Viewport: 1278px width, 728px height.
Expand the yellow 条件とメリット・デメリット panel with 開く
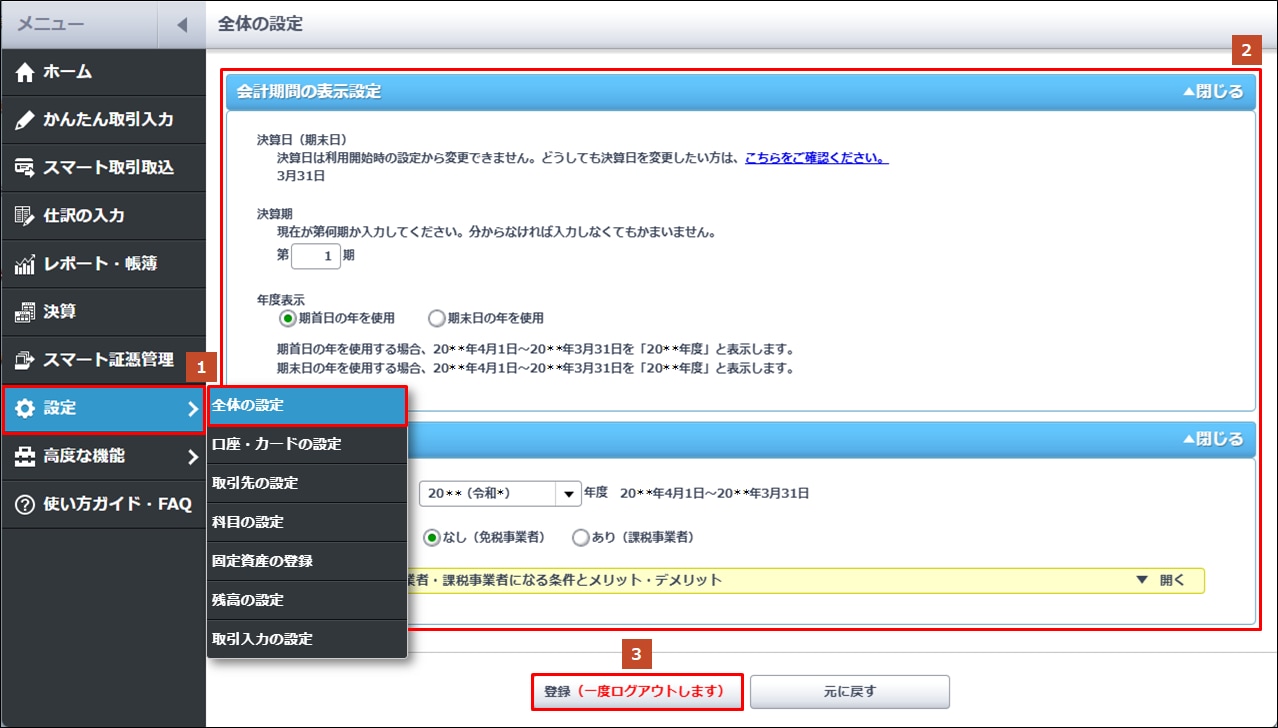tap(1160, 580)
